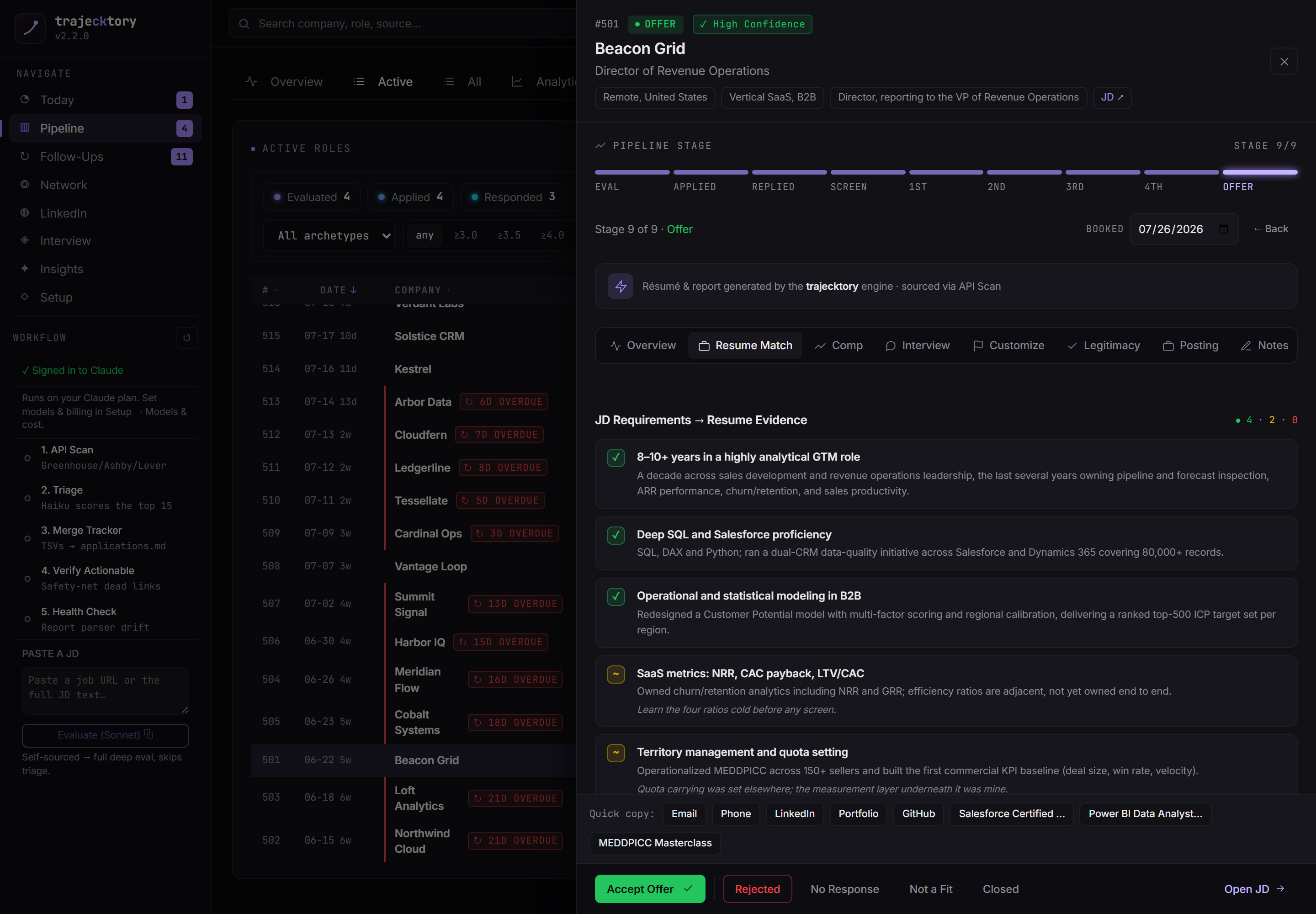Viewport: 1316px width, 914px height.
Task: Copy the Email quick copy chip
Action: [684, 814]
